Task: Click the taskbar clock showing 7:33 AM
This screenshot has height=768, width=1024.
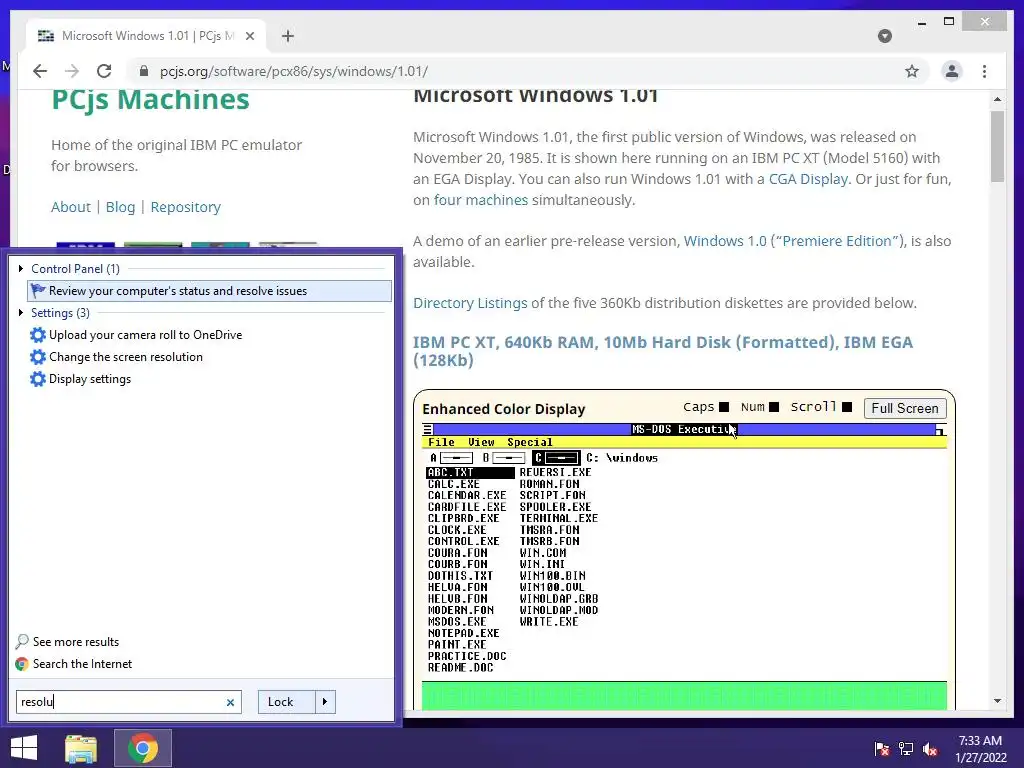Action: pos(980,749)
